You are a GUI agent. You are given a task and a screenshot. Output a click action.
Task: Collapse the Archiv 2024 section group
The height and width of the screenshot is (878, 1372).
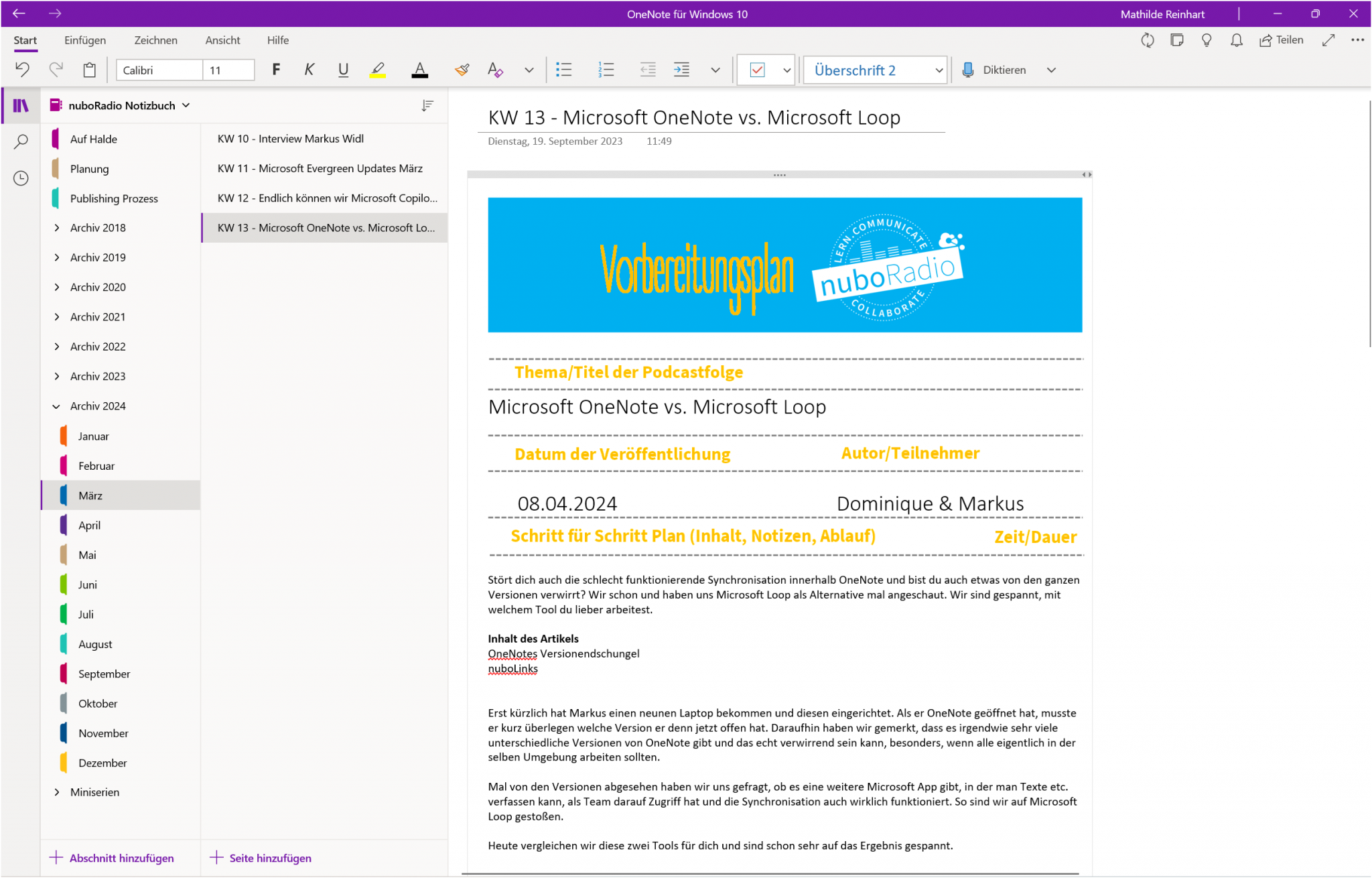[x=56, y=405]
